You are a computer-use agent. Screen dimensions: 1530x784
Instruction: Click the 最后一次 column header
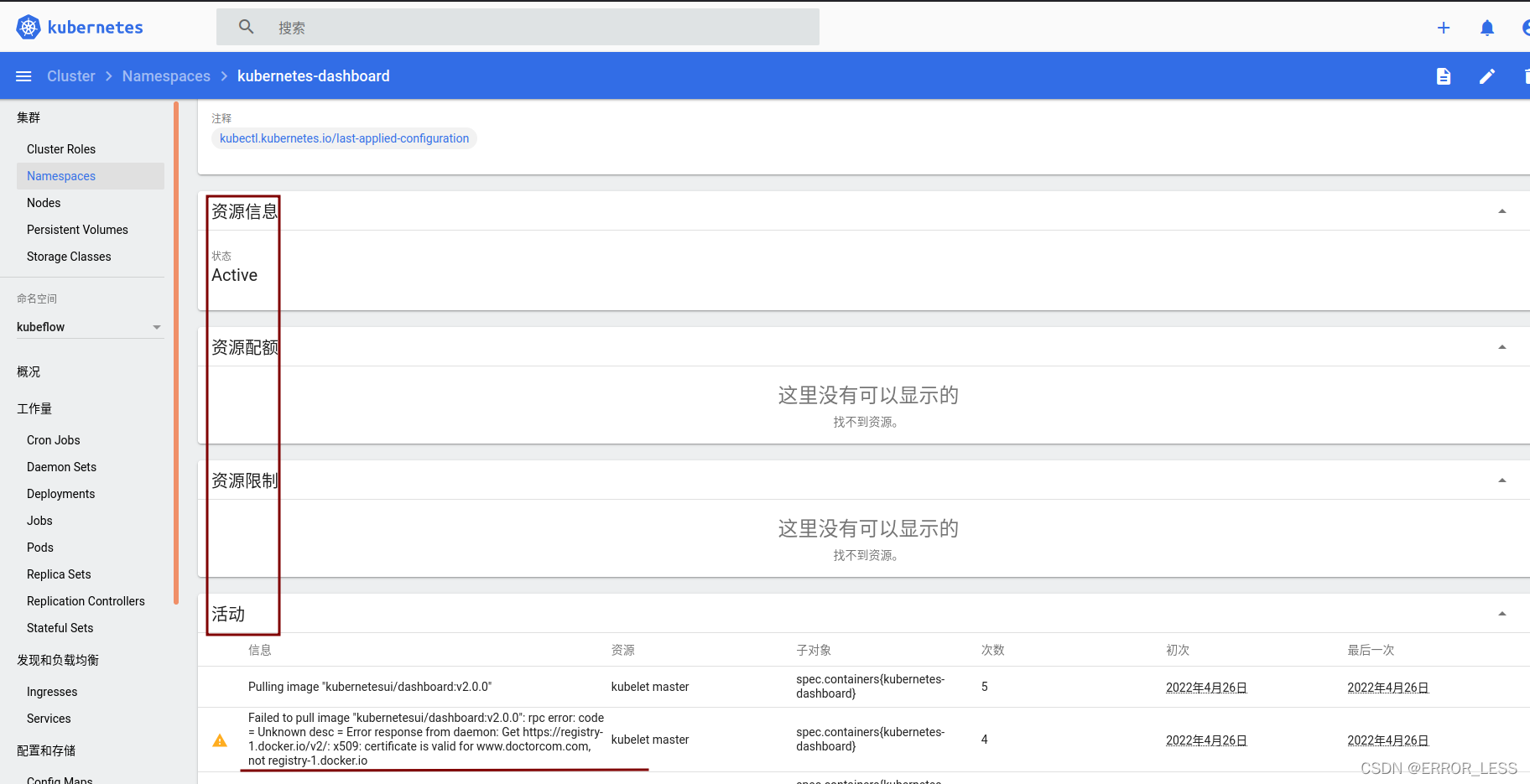point(1371,650)
